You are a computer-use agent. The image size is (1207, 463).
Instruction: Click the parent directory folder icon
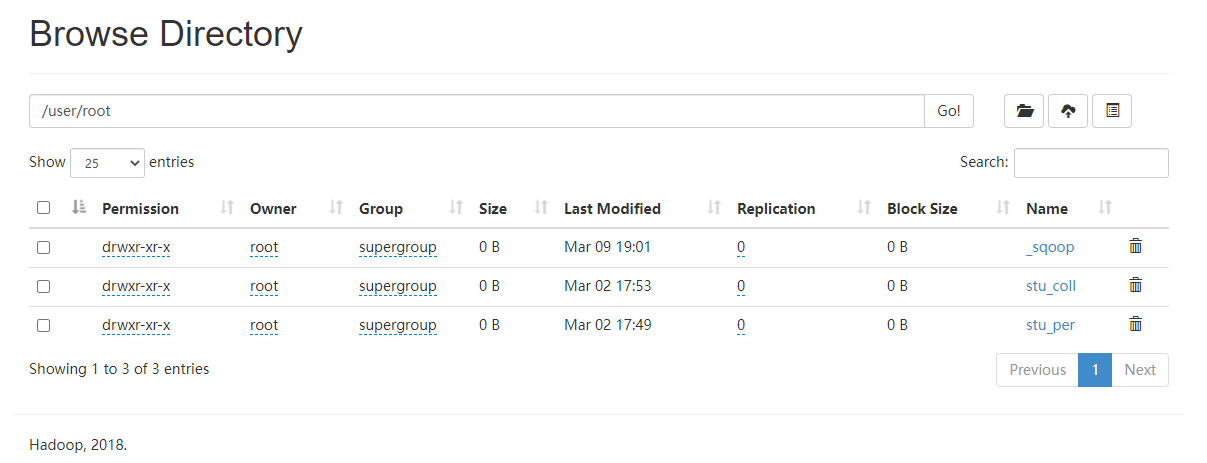click(1024, 112)
